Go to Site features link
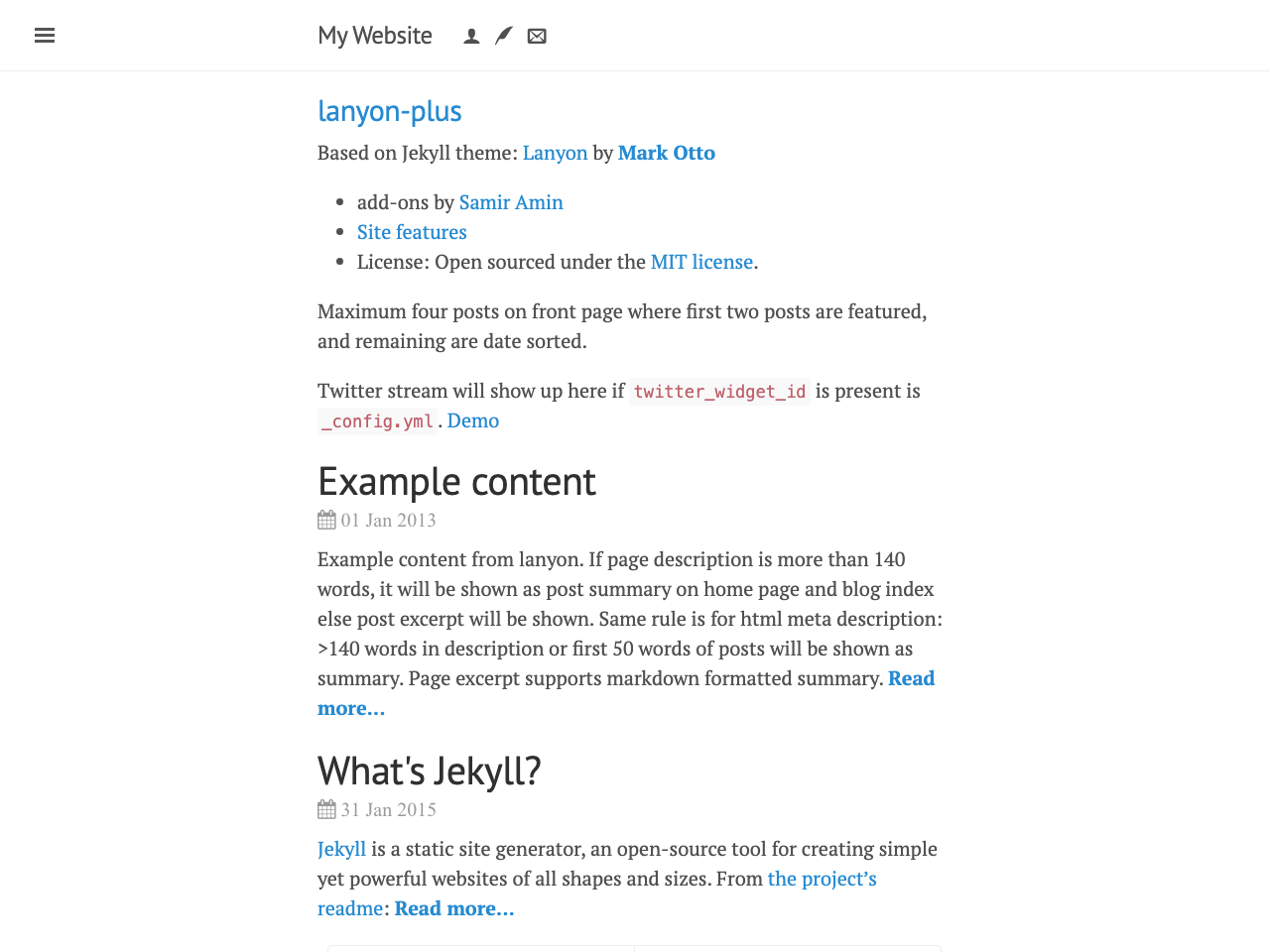1270x952 pixels. [x=412, y=232]
